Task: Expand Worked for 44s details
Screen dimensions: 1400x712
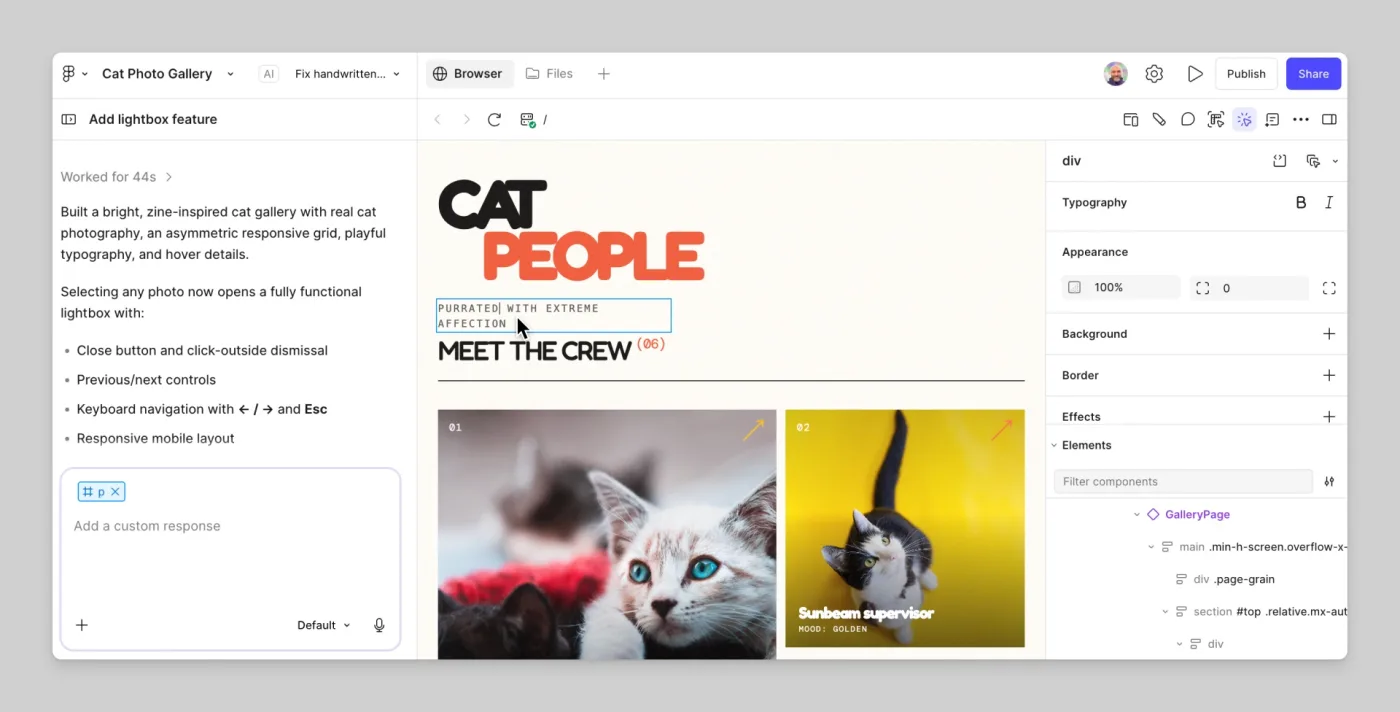Action: [x=116, y=177]
